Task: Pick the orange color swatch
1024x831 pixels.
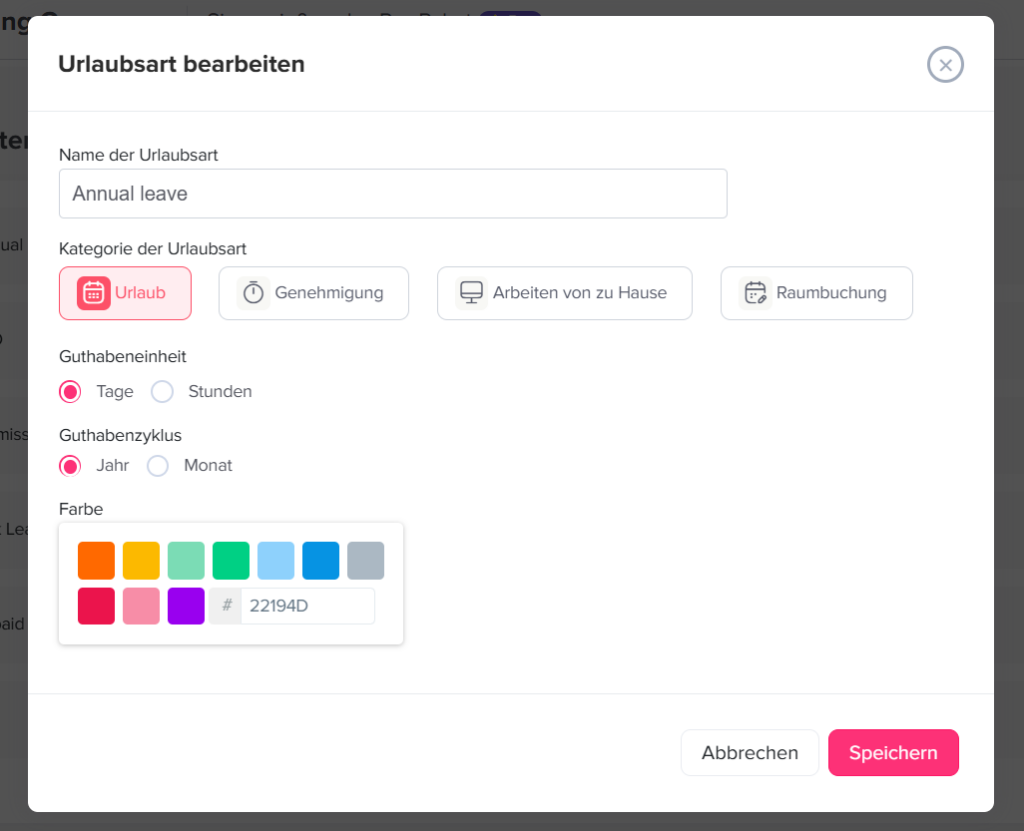Action: pos(96,560)
